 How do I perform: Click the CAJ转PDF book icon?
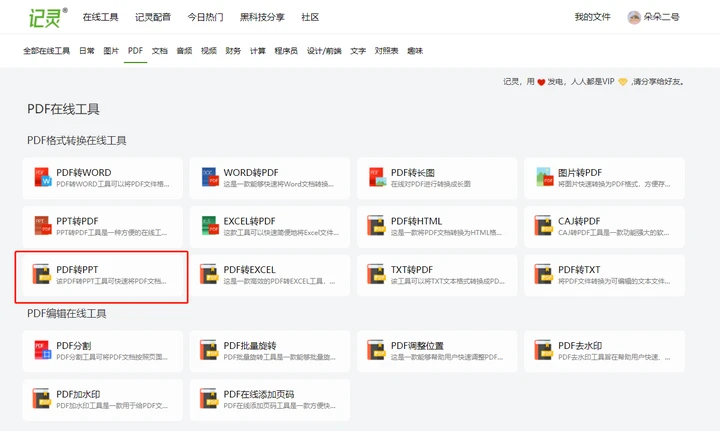(543, 226)
